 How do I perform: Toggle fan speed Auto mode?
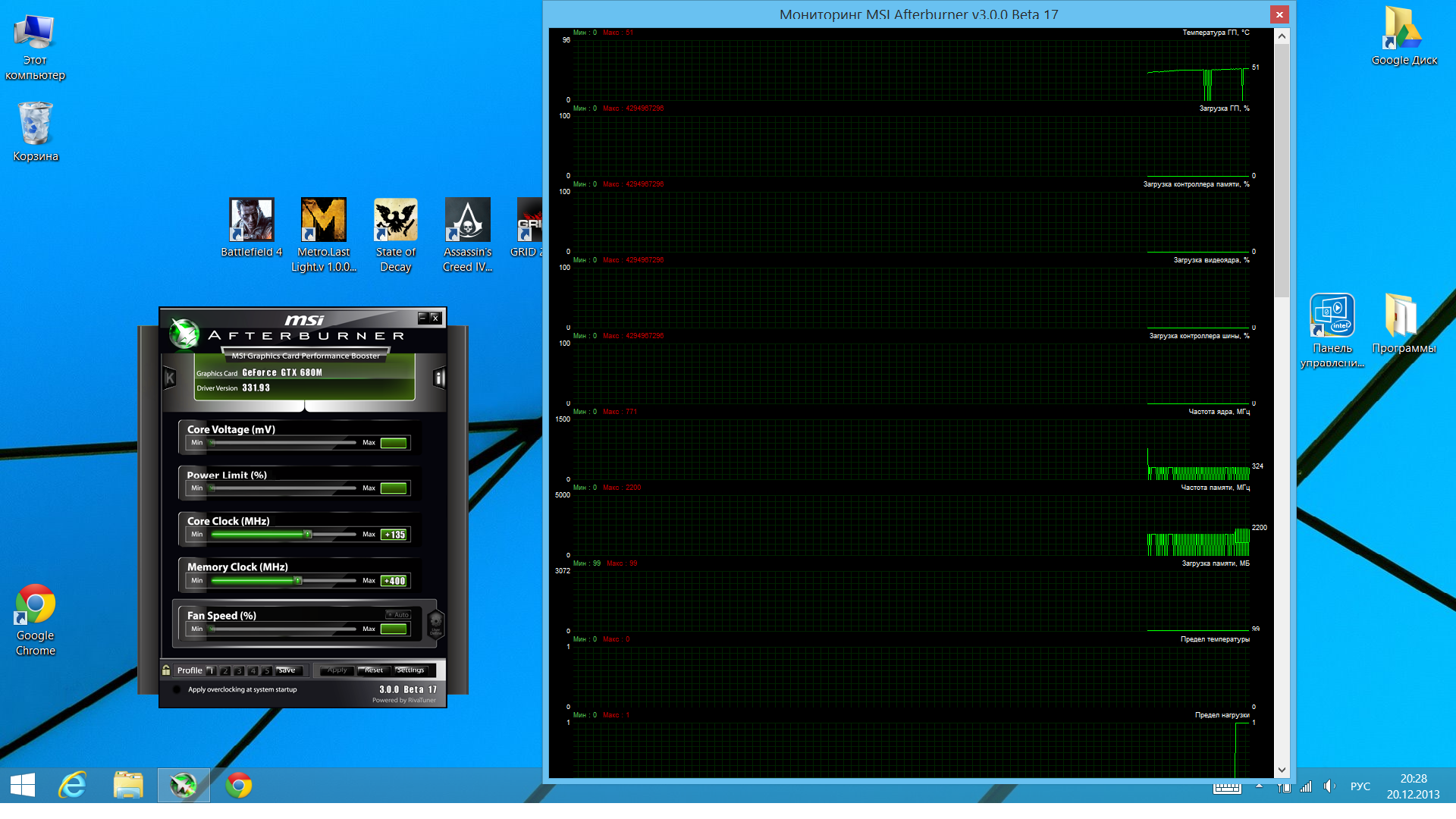[x=398, y=615]
